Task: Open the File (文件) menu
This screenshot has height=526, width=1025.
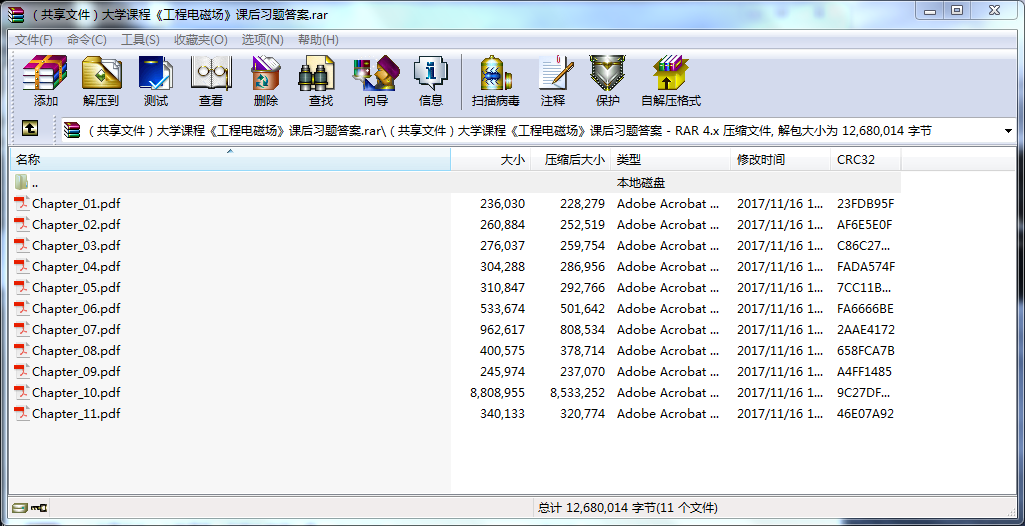Action: point(34,40)
